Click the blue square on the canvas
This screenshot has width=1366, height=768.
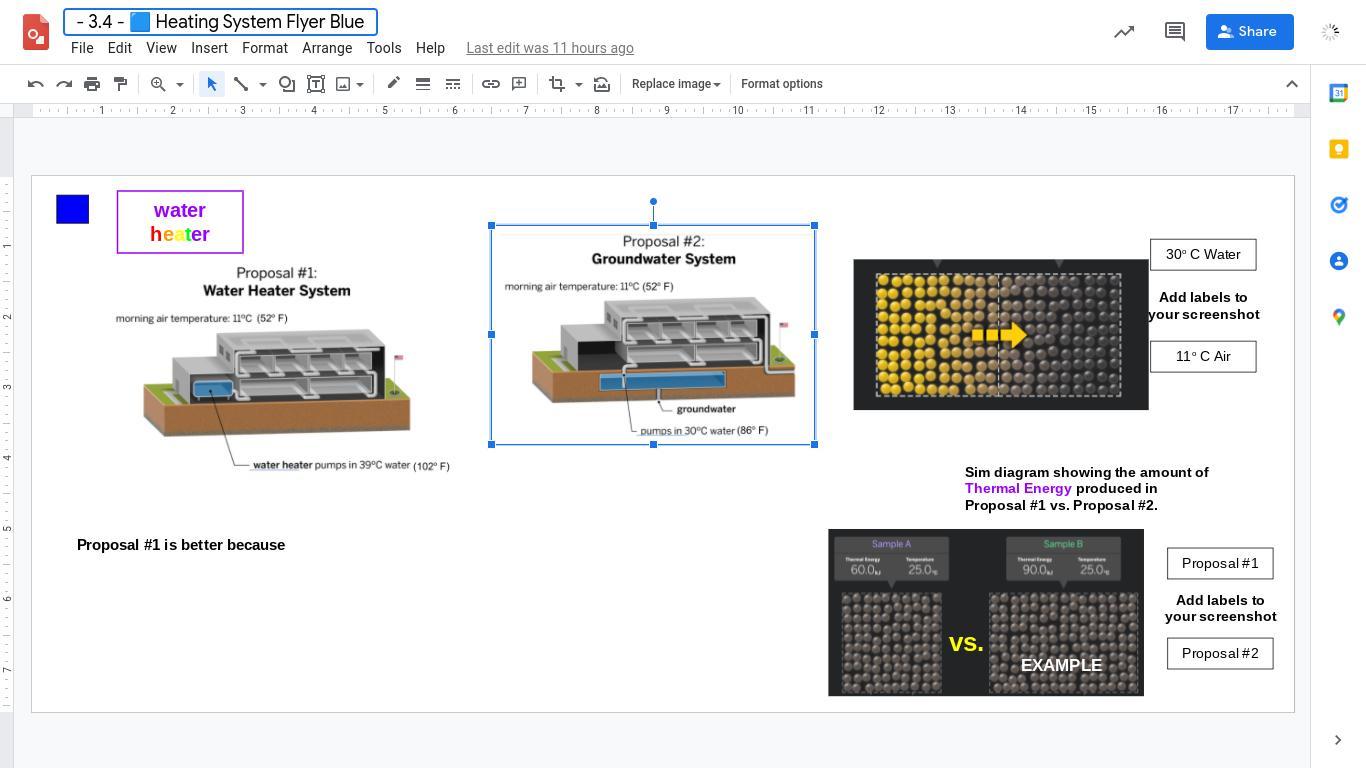point(72,209)
